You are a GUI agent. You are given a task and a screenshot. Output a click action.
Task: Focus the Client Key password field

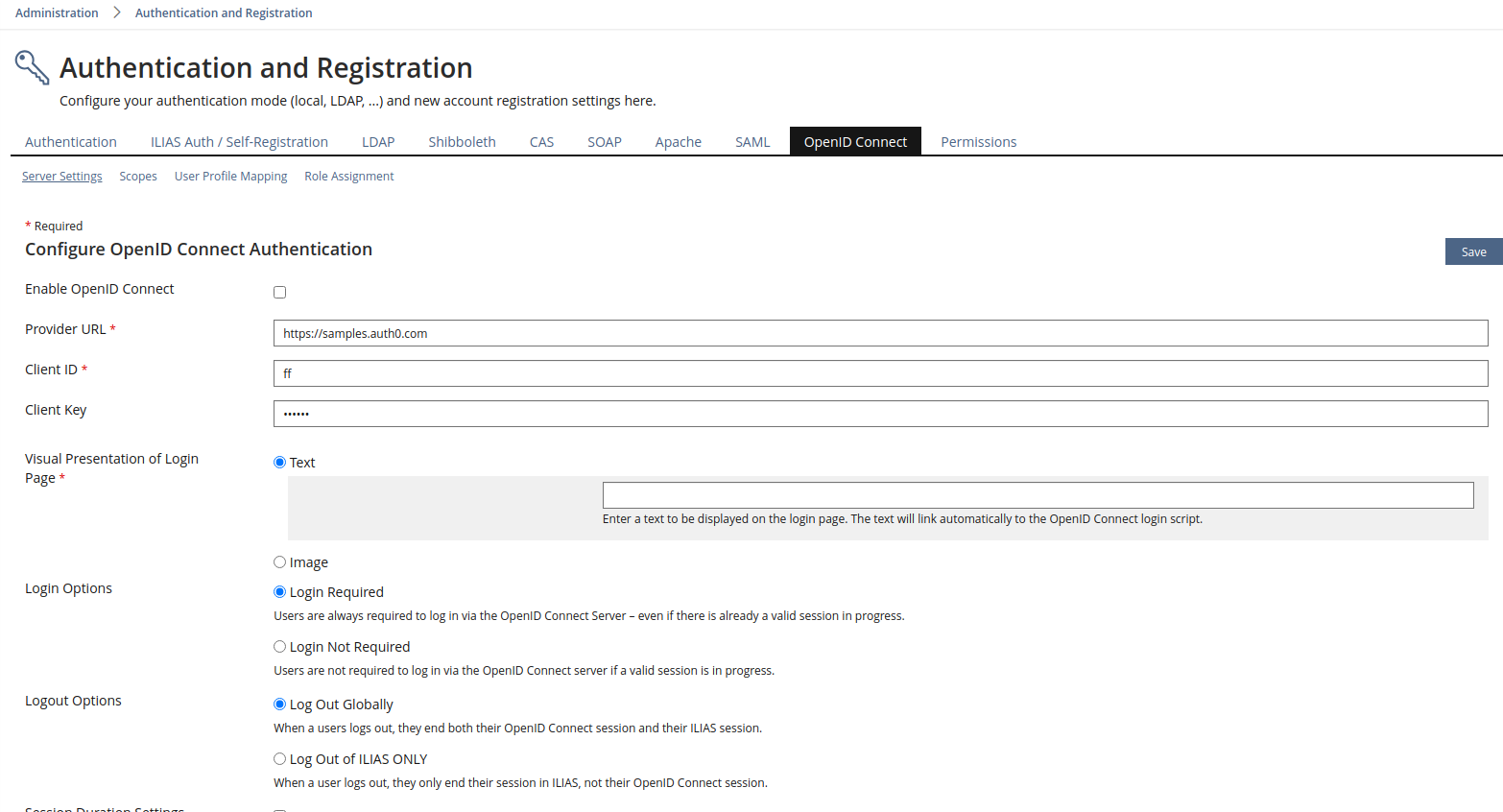pyautogui.click(x=880, y=414)
